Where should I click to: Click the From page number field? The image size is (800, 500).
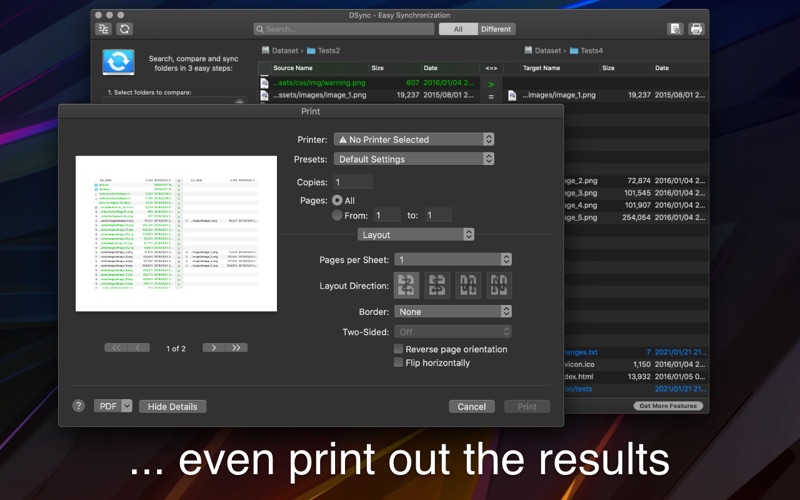[x=387, y=215]
